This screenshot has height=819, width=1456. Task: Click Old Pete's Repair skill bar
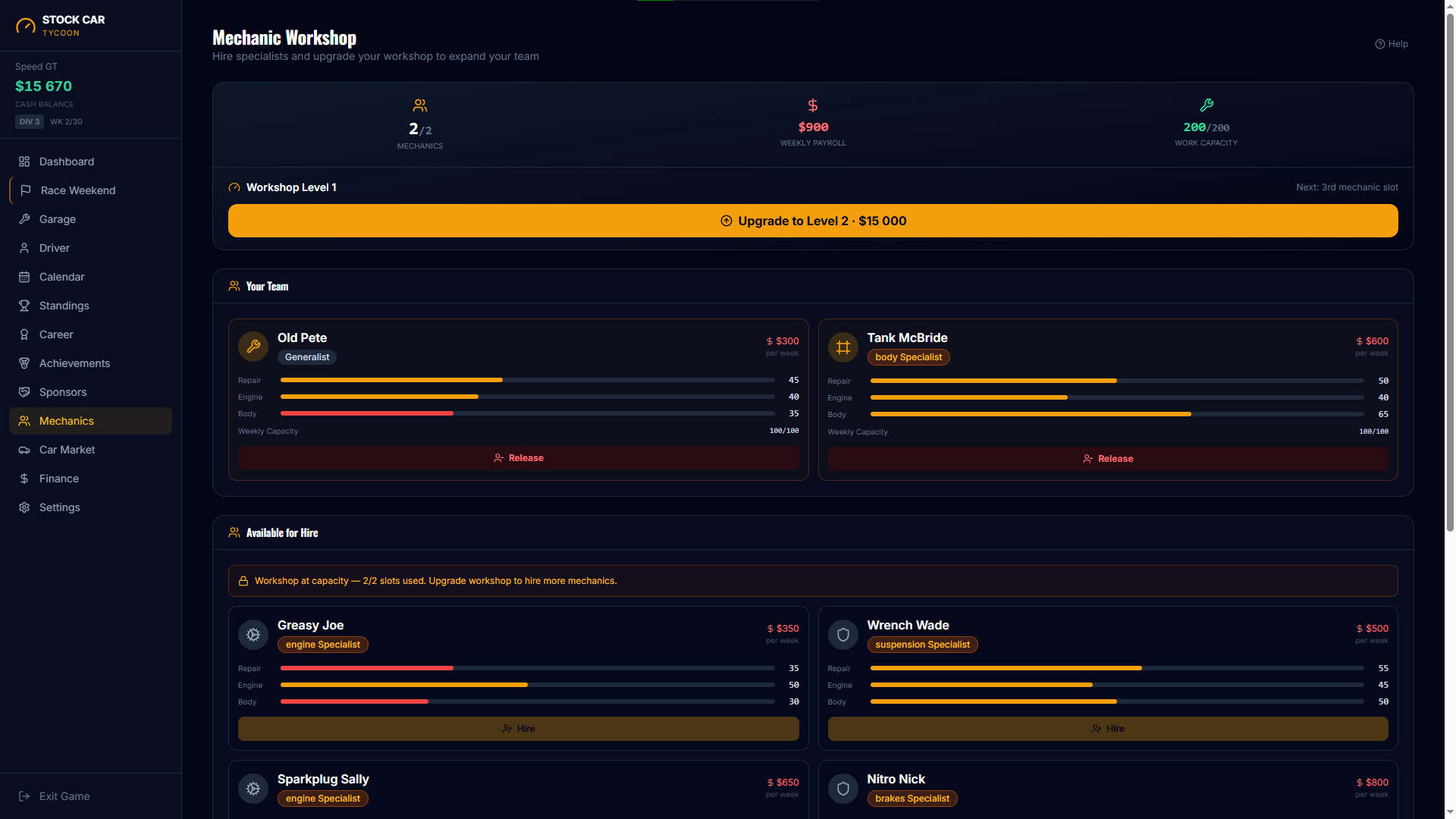point(528,380)
